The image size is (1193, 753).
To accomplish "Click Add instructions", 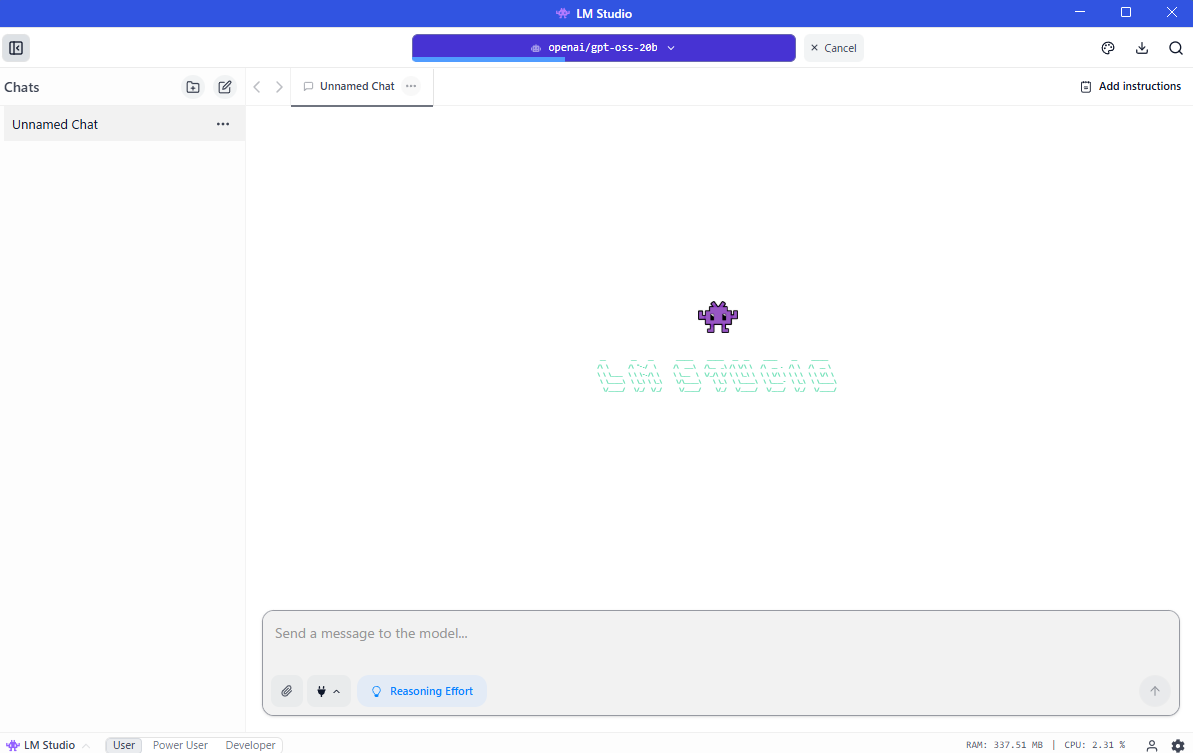I will click(1131, 87).
